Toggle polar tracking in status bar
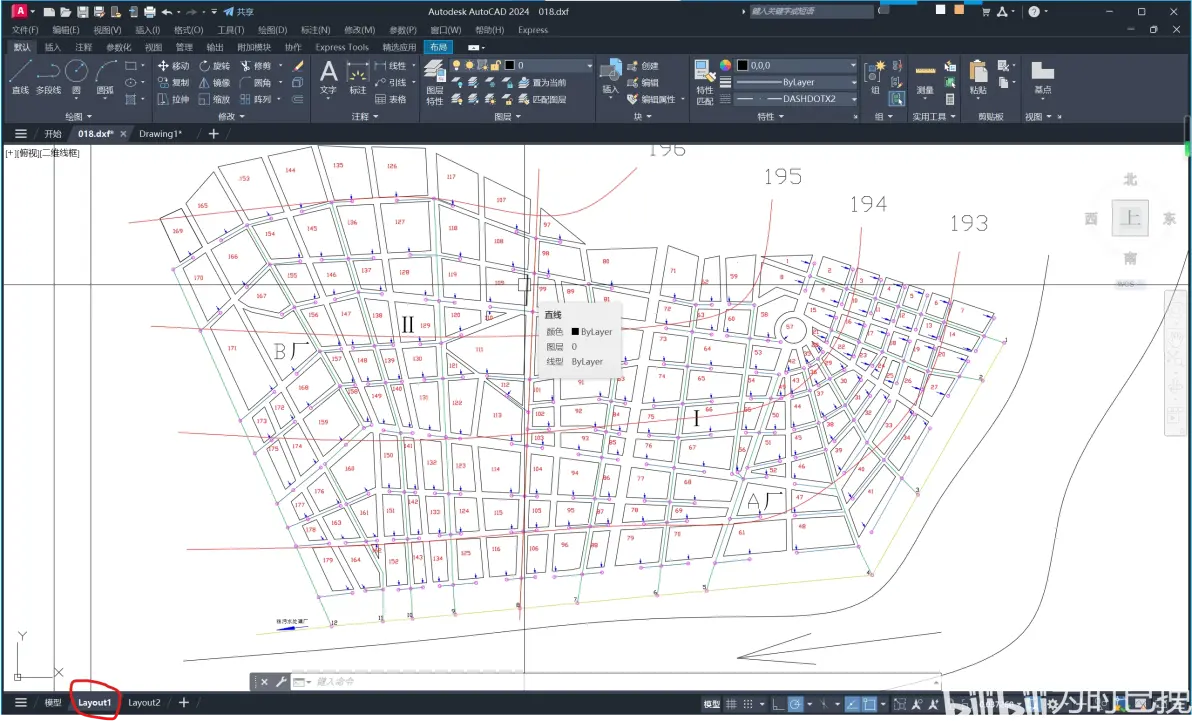 click(795, 704)
